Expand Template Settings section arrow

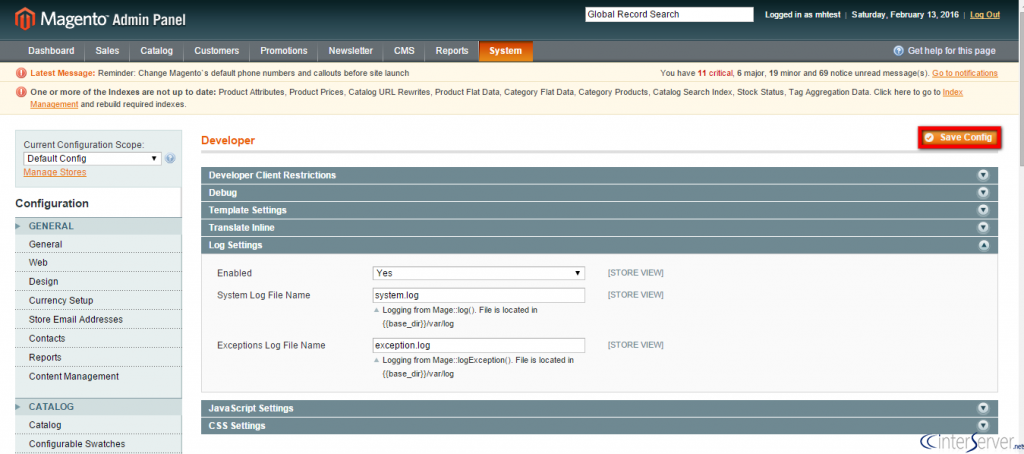coord(984,210)
